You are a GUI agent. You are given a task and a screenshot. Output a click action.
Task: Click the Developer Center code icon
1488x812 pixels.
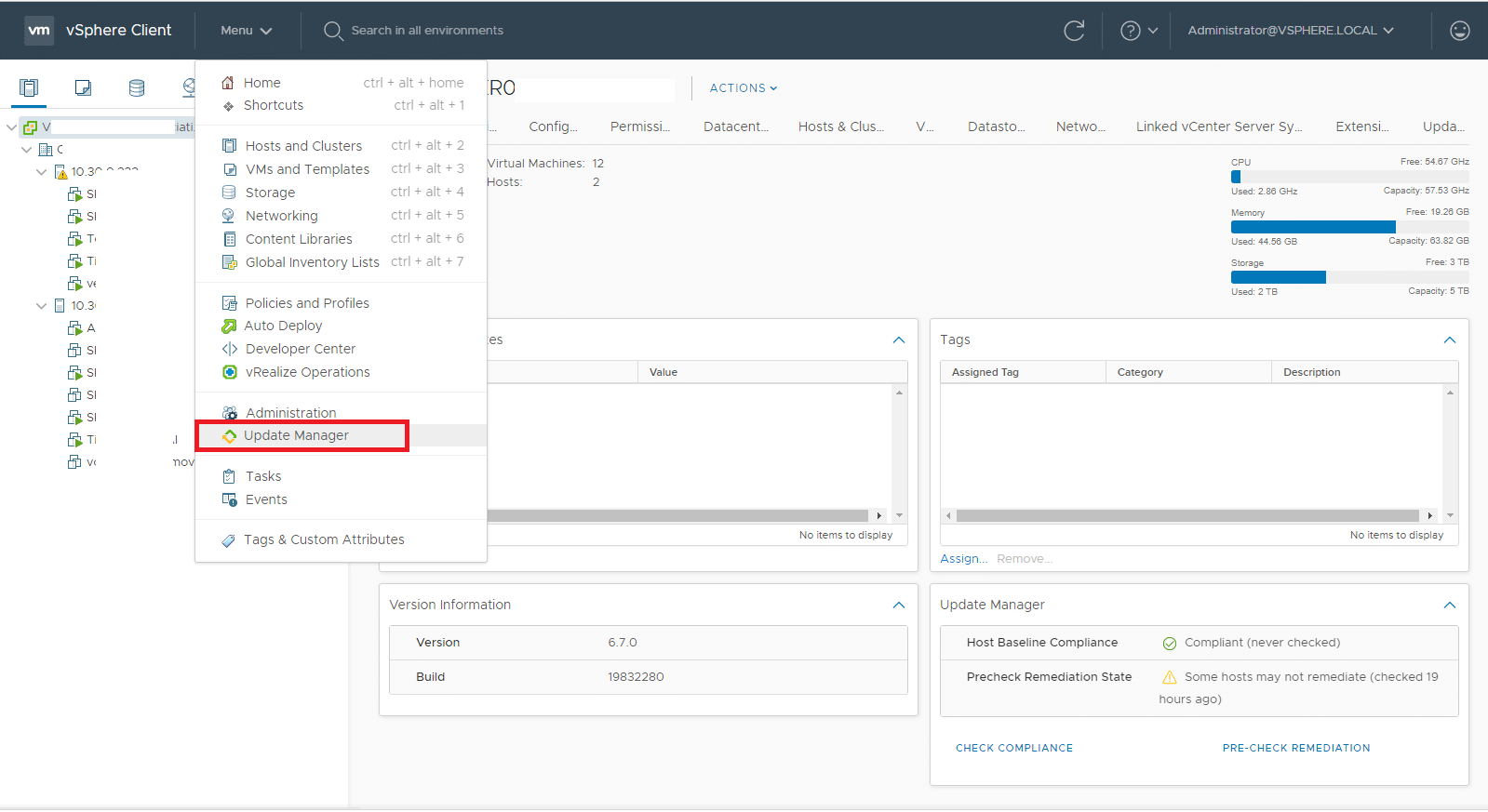(x=229, y=349)
